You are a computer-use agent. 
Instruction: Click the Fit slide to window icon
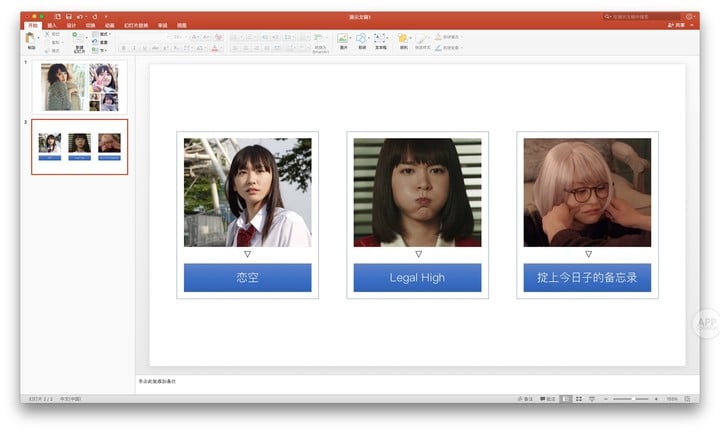[x=687, y=399]
